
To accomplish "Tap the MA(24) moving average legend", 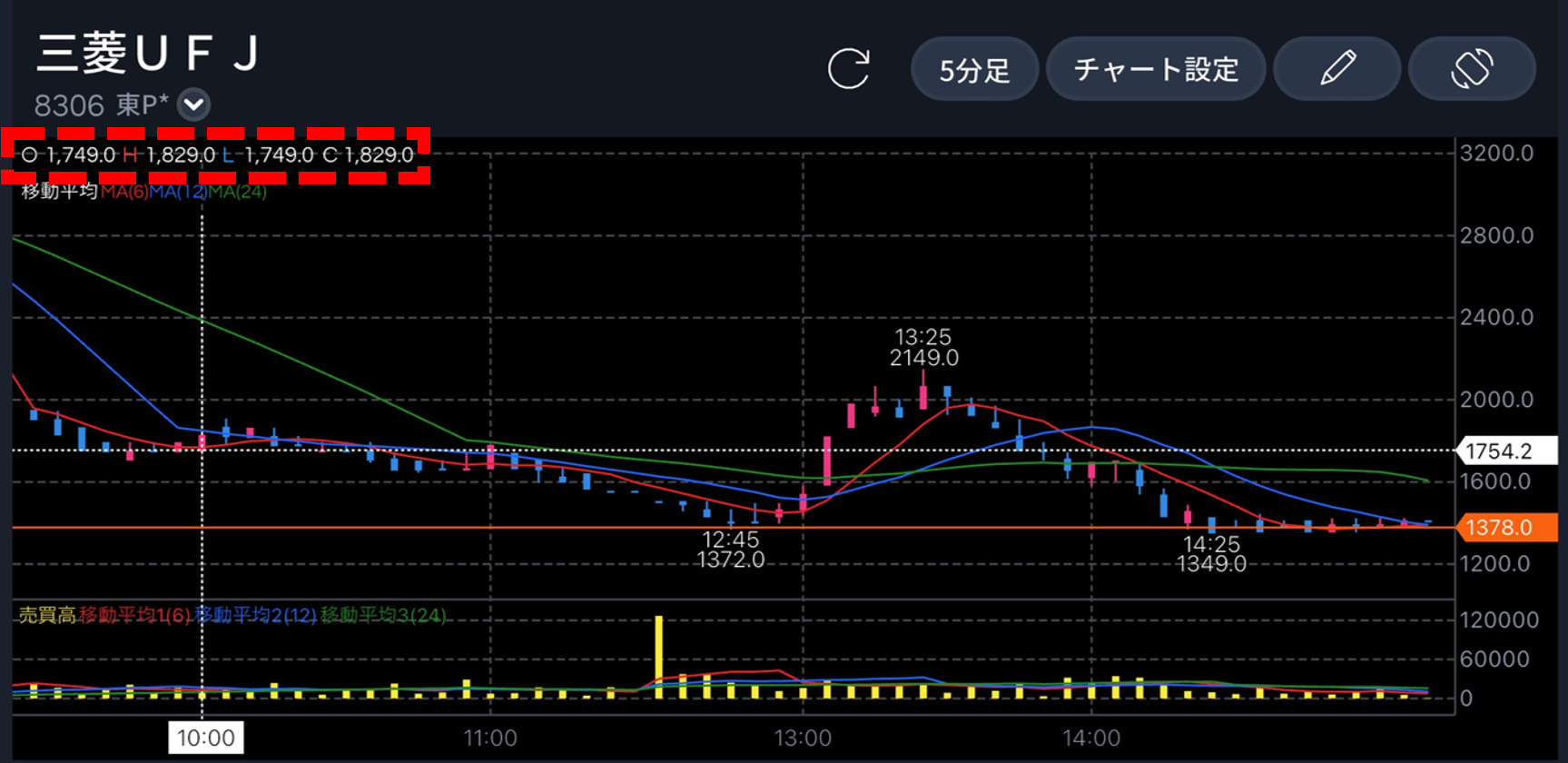I will [238, 192].
